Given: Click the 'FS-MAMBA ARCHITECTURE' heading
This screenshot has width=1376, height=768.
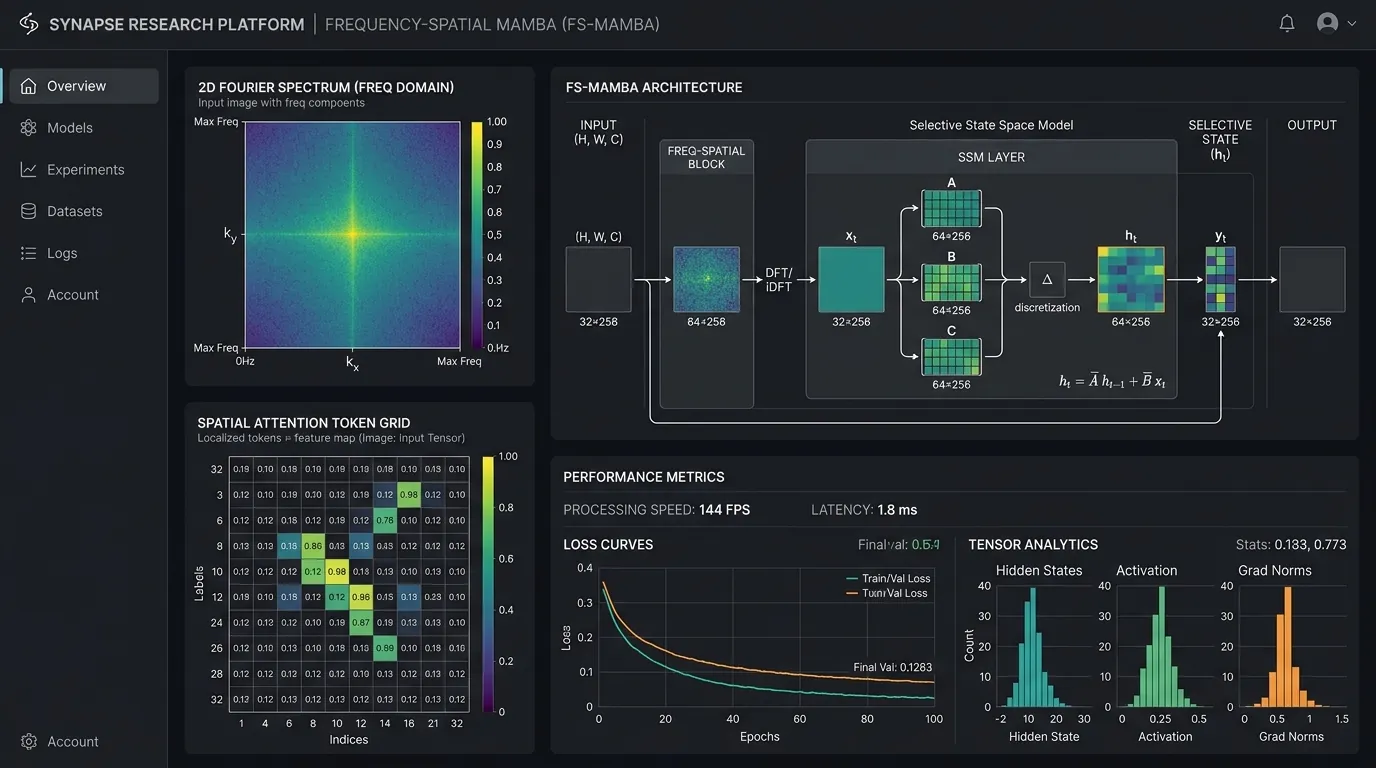Looking at the screenshot, I should (654, 88).
